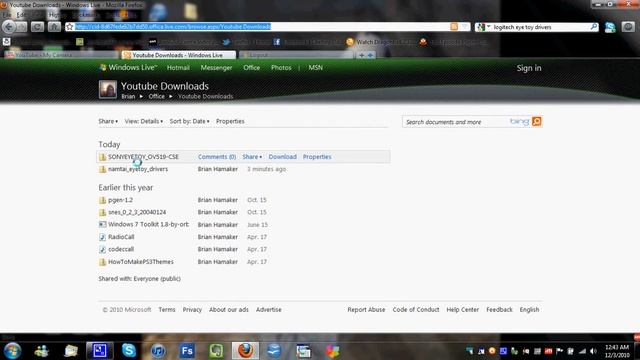The image size is (640, 360).
Task: Click the SONYEYETOY_OV519-CSE folder icon
Action: (x=102, y=157)
